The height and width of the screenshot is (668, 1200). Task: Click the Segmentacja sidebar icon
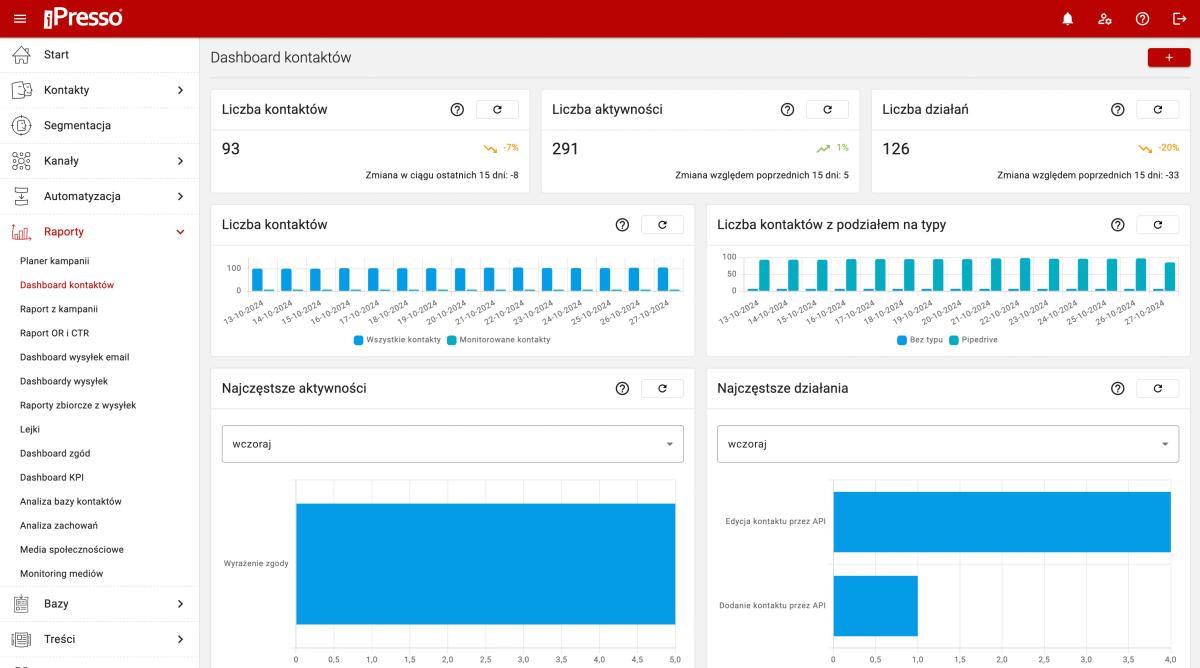21,126
